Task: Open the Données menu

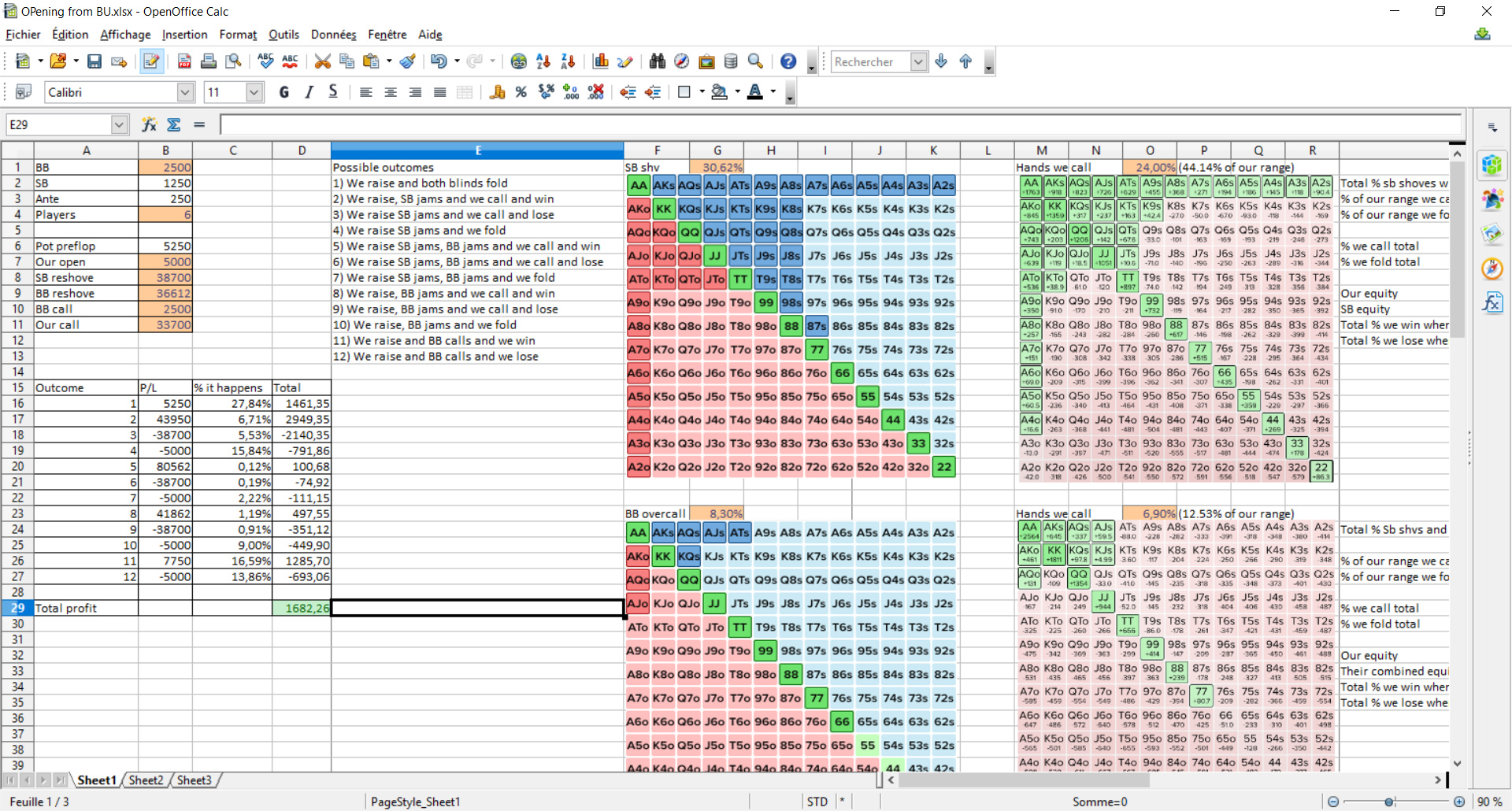Action: [333, 35]
